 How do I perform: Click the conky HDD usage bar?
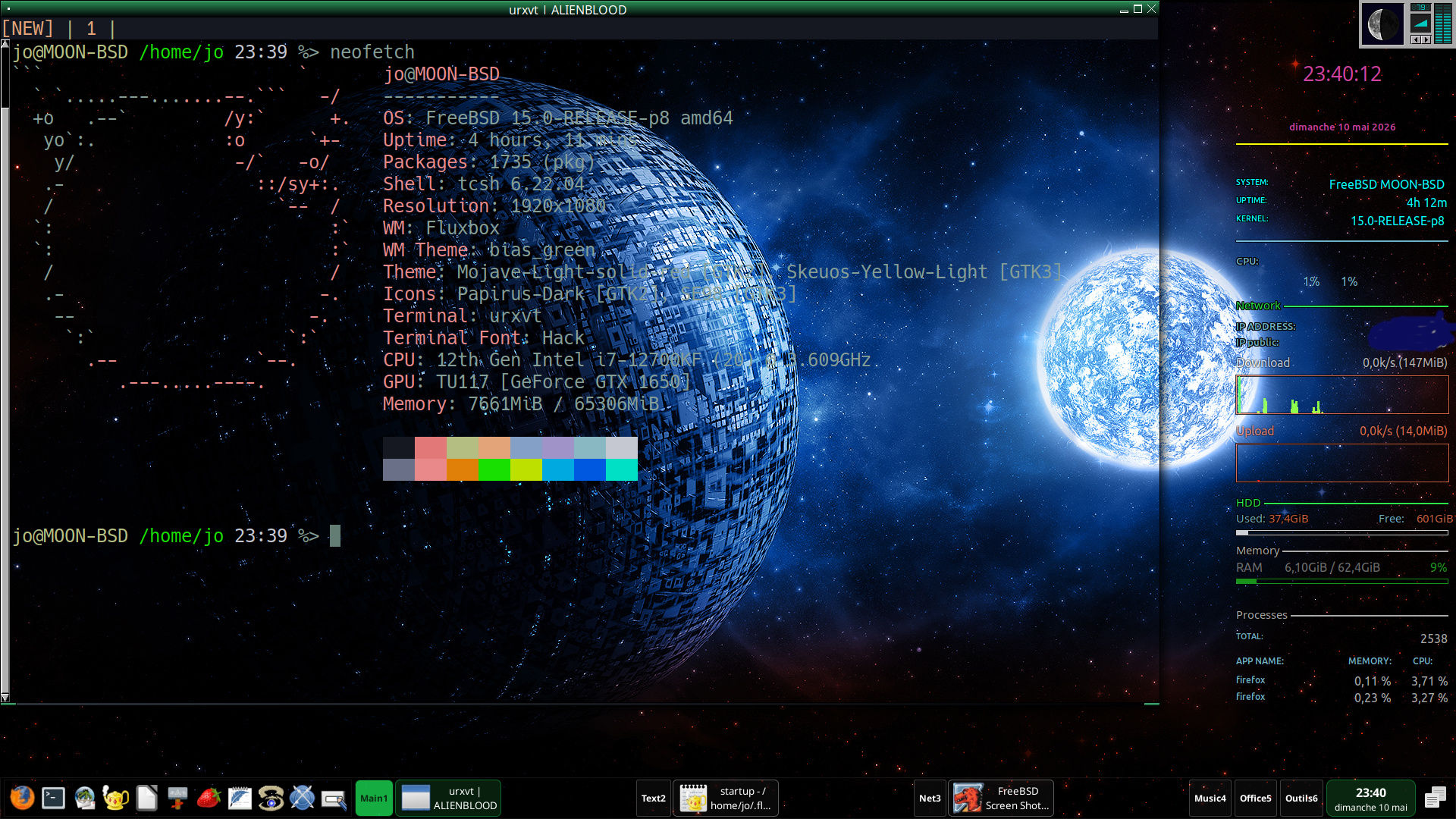1342,533
